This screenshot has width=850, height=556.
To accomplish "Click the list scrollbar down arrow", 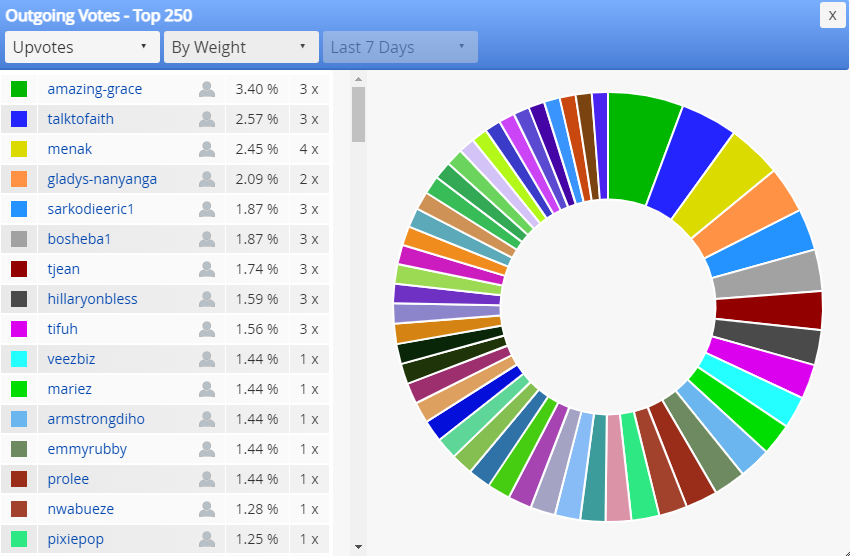I will click(x=358, y=547).
